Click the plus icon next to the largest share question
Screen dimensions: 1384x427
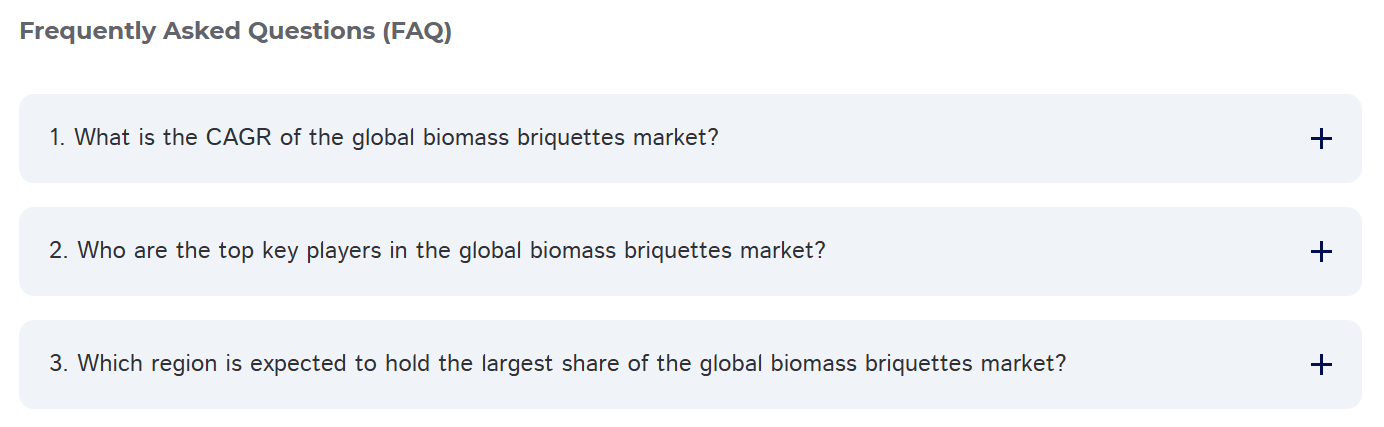click(1321, 365)
